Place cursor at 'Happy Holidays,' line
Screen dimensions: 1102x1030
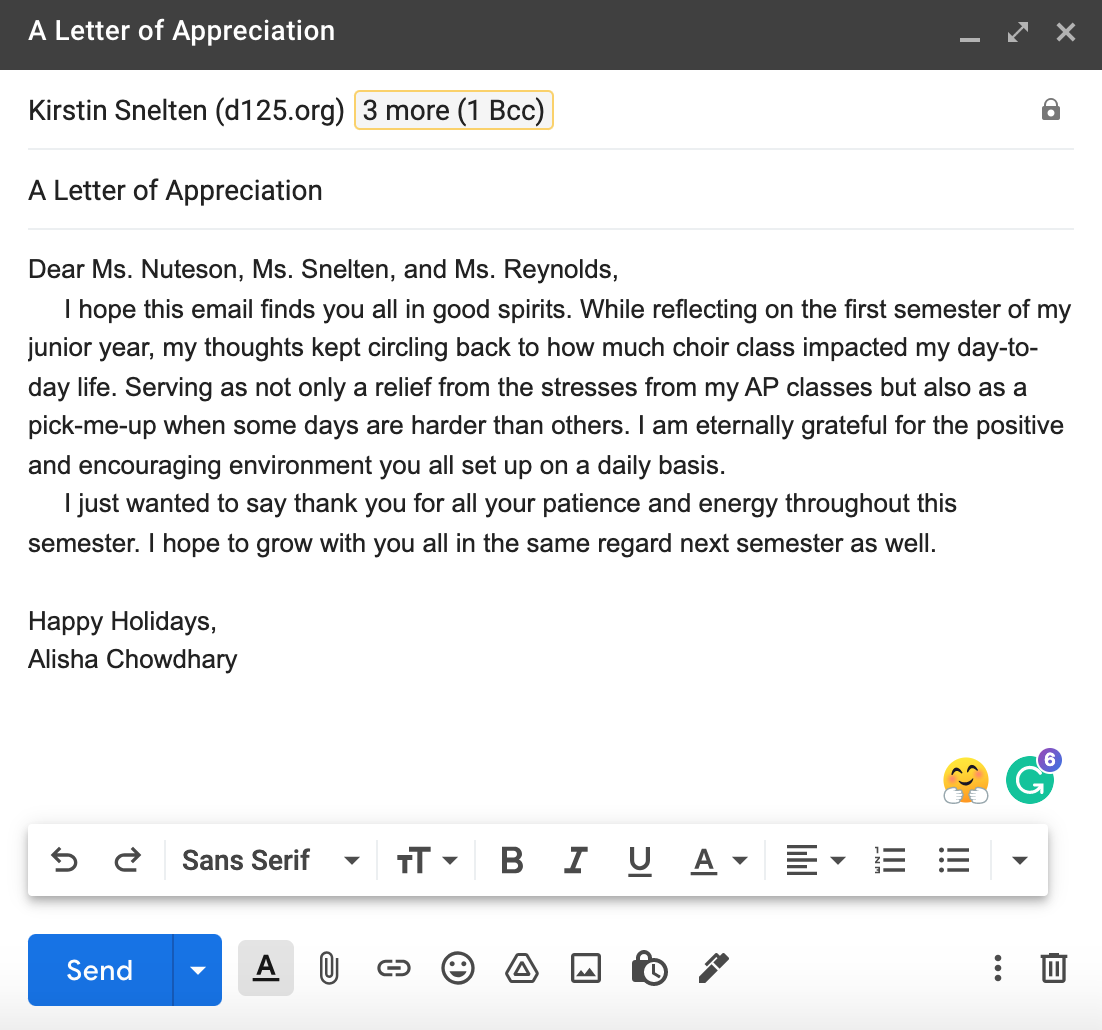tap(122, 622)
